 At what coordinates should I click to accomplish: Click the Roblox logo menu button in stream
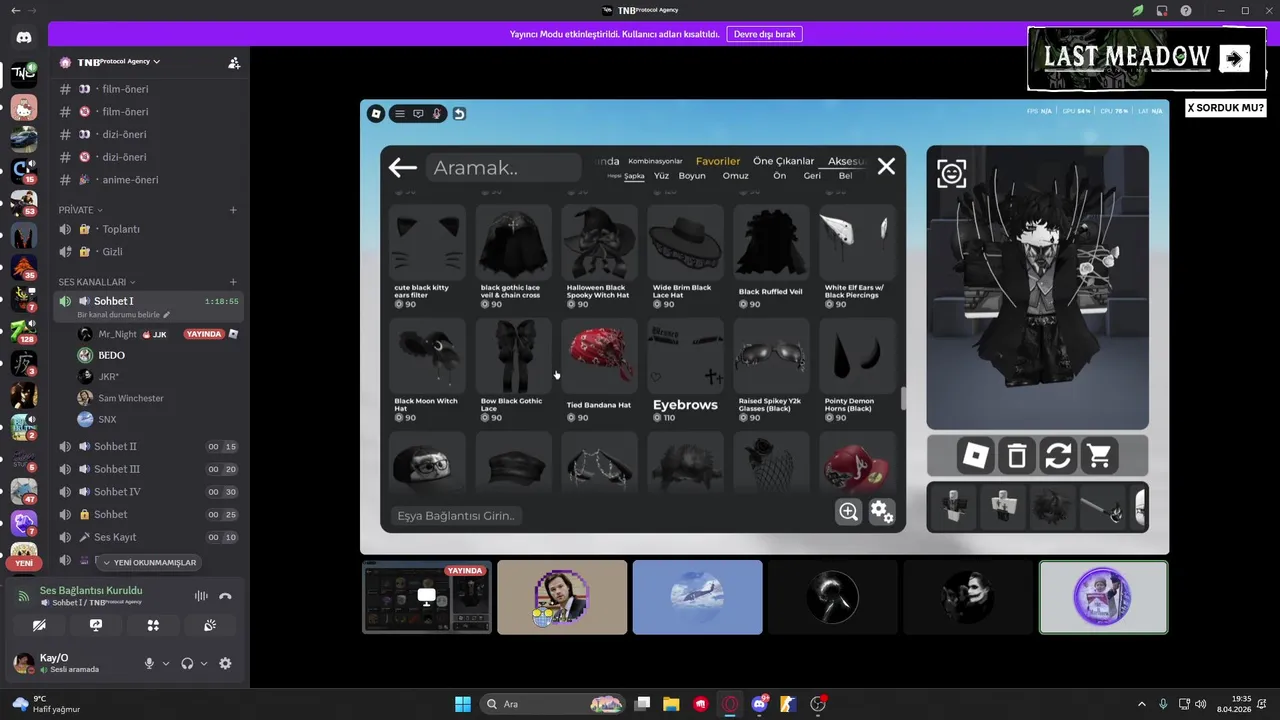pos(376,114)
